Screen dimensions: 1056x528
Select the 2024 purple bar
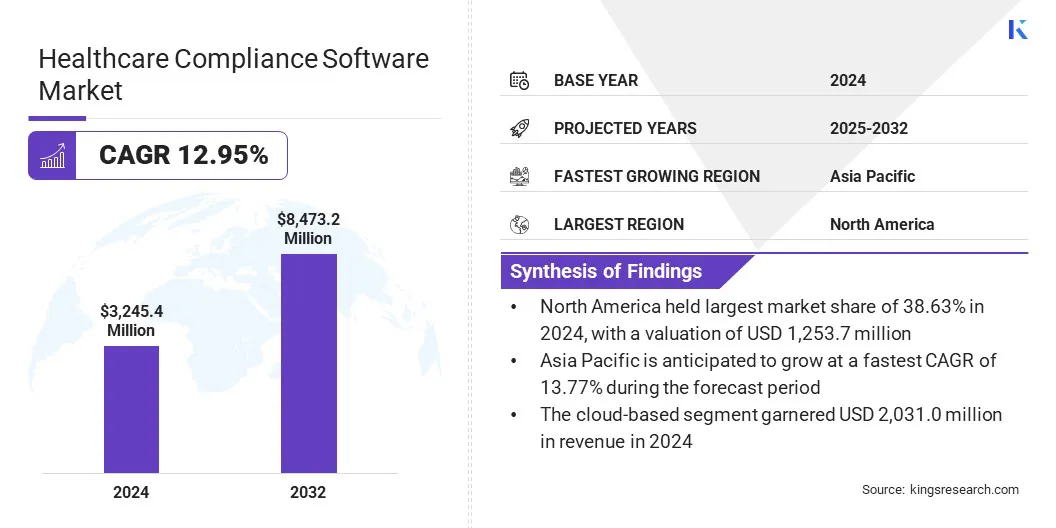(x=131, y=409)
